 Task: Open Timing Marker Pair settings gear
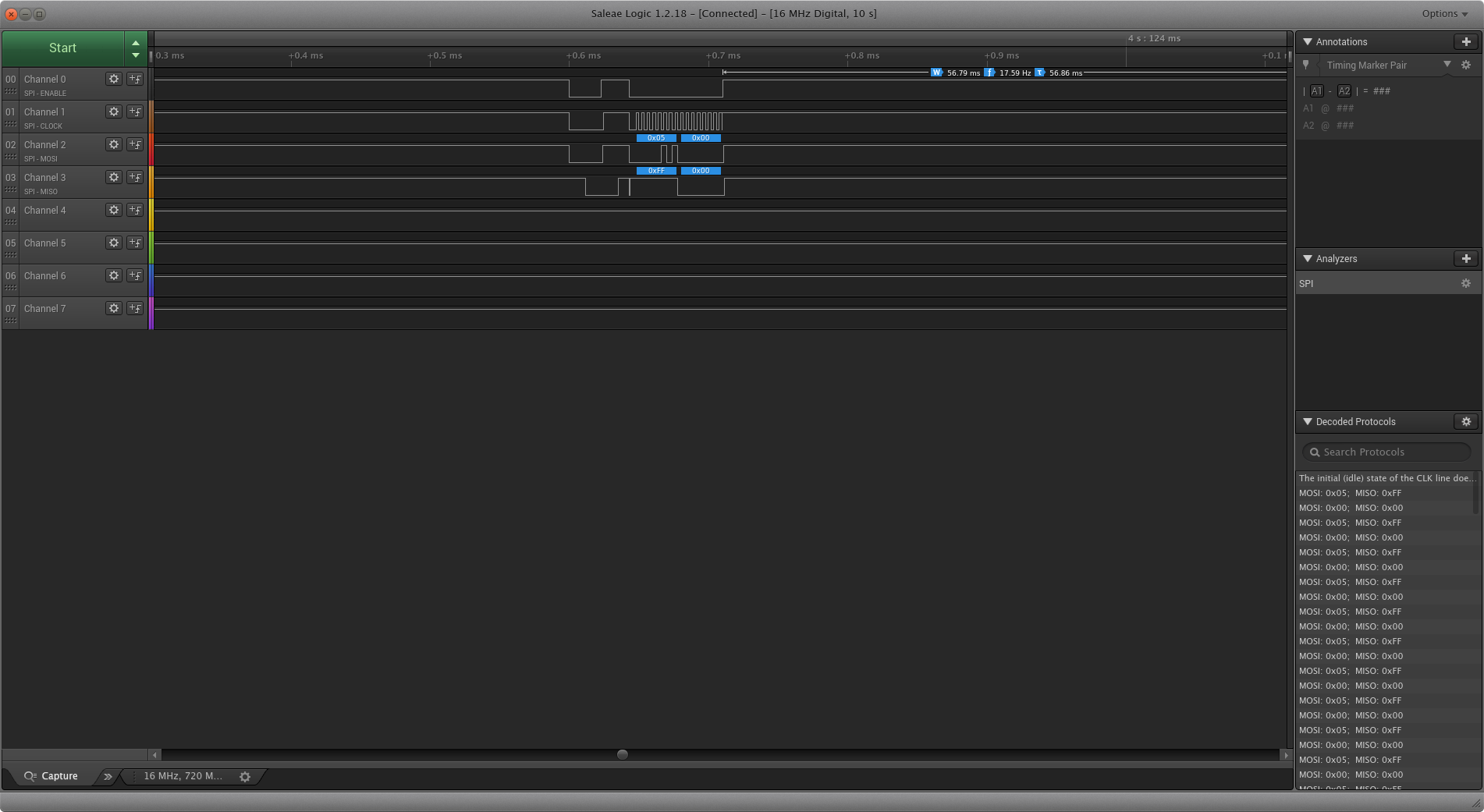1466,65
